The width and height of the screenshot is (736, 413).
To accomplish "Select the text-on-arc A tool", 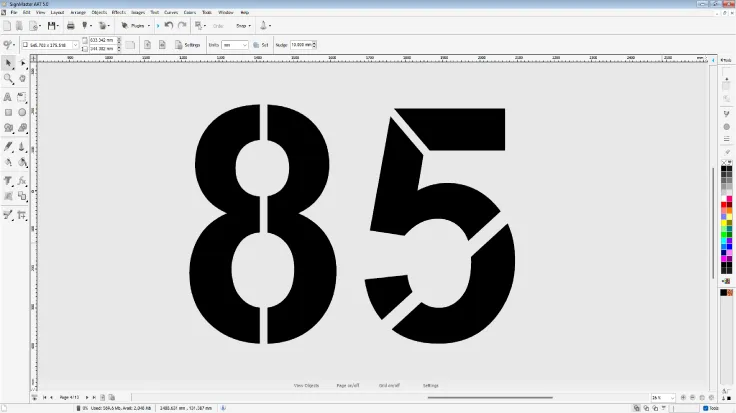I will click(8, 97).
